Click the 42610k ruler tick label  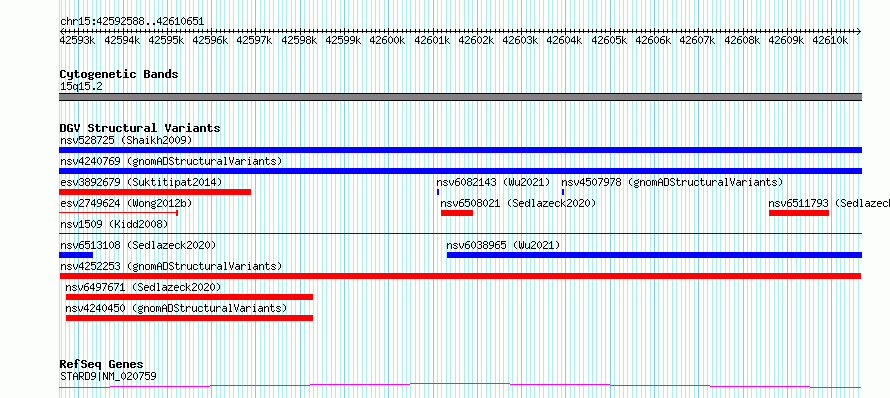click(x=830, y=40)
